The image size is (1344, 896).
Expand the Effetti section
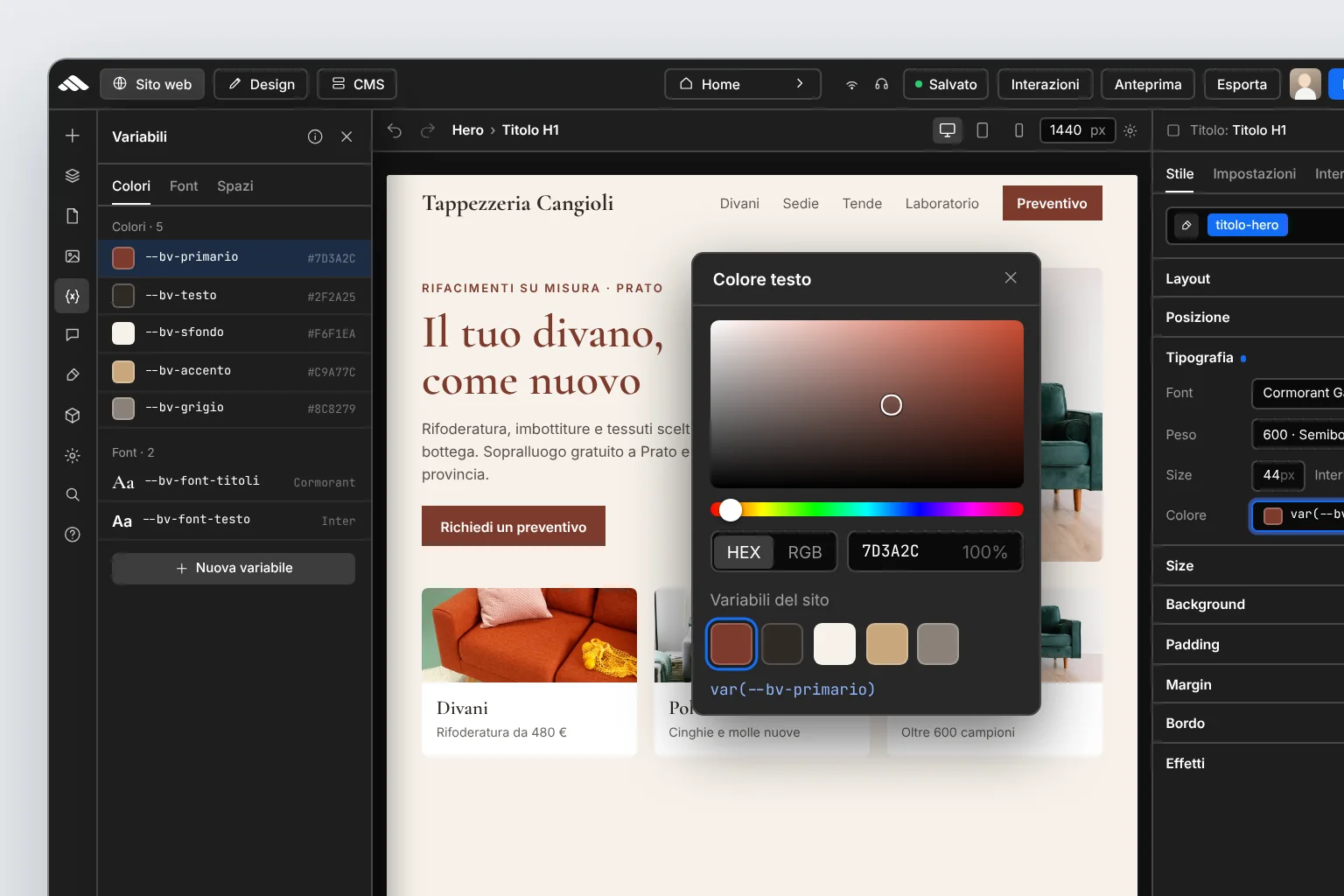[x=1249, y=763]
